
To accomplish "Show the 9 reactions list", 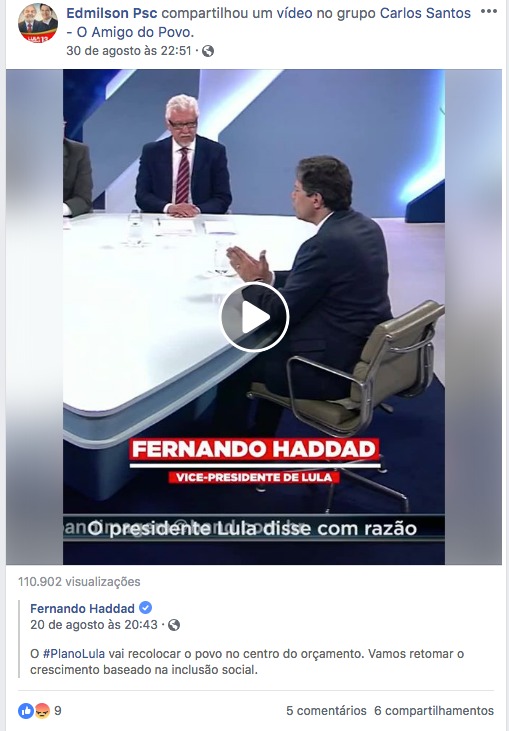I will pos(58,710).
